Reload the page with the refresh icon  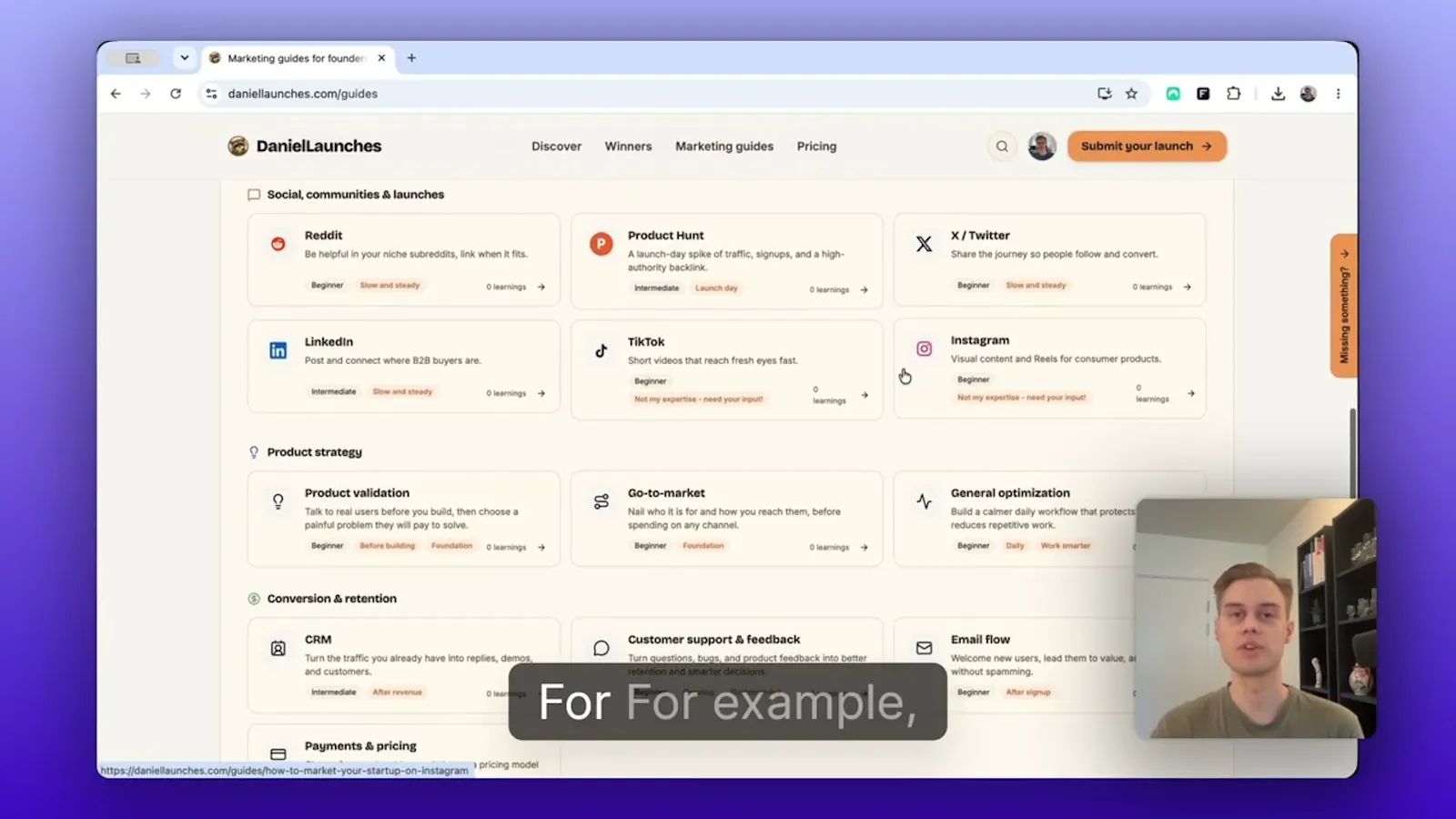pyautogui.click(x=176, y=94)
